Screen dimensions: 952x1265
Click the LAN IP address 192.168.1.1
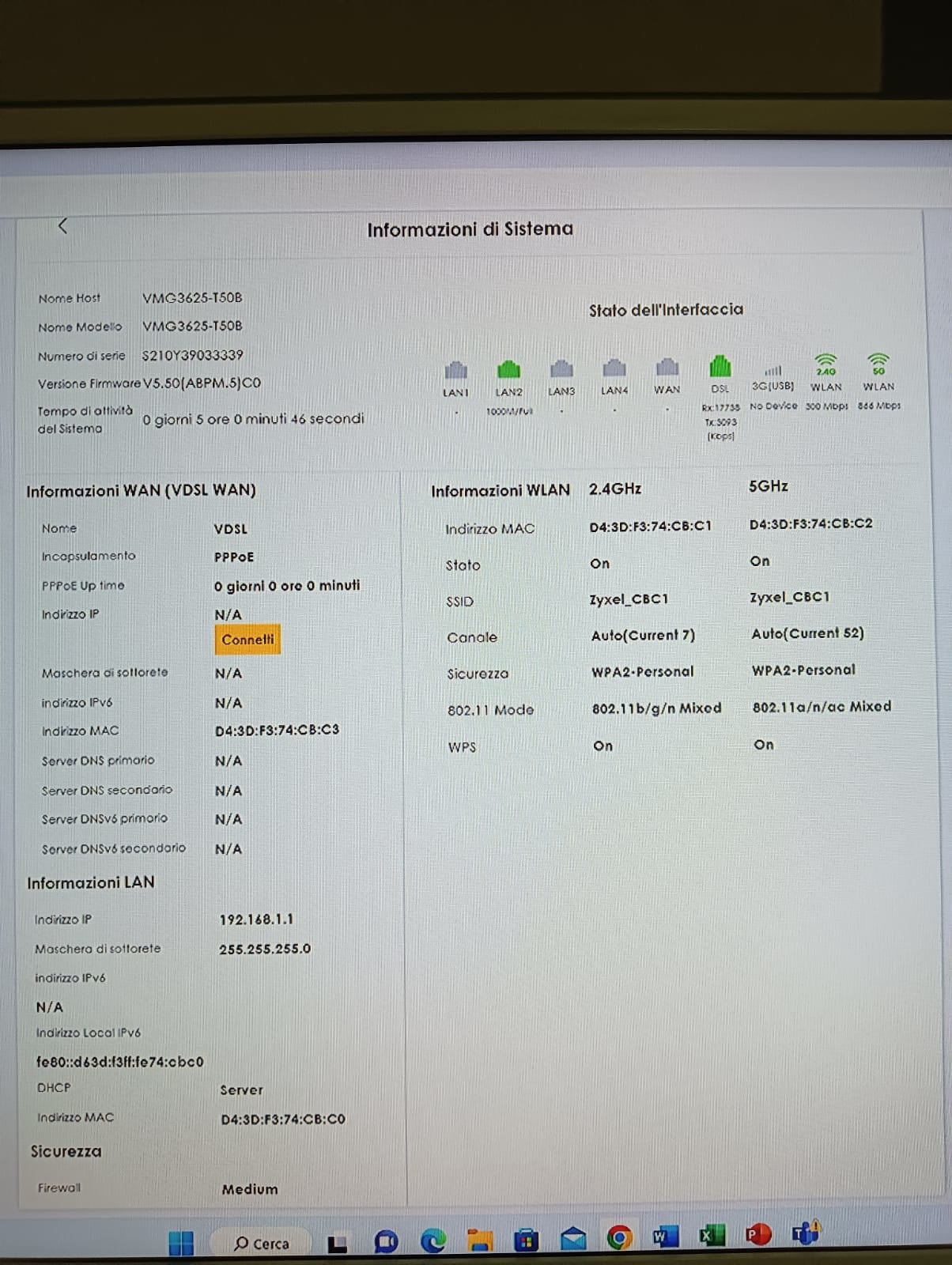256,919
